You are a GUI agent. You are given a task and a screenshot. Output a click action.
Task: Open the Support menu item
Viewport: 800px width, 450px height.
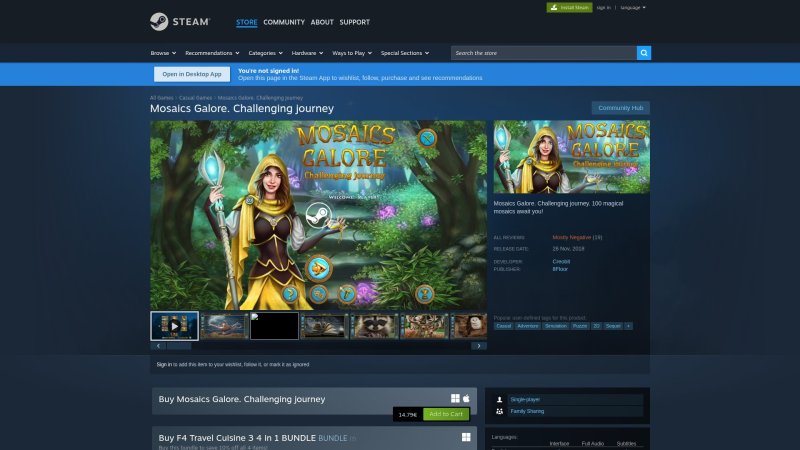tap(354, 22)
